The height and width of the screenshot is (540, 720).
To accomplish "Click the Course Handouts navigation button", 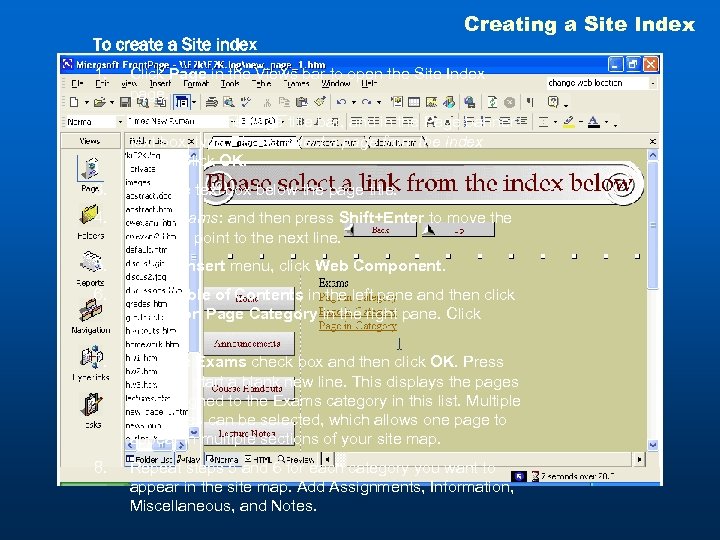I will tap(248, 388).
